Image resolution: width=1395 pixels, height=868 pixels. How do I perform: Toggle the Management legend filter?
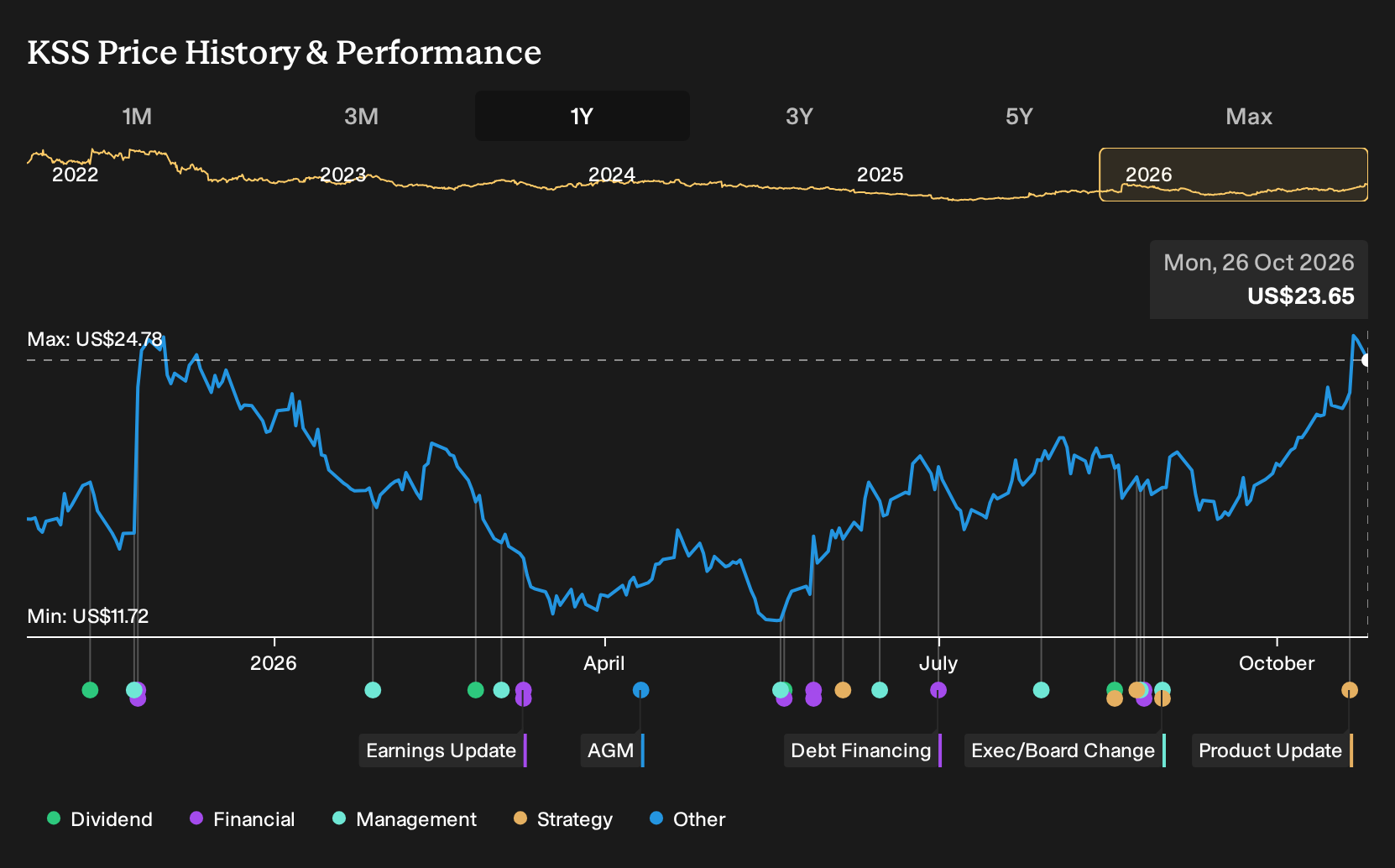click(x=405, y=818)
